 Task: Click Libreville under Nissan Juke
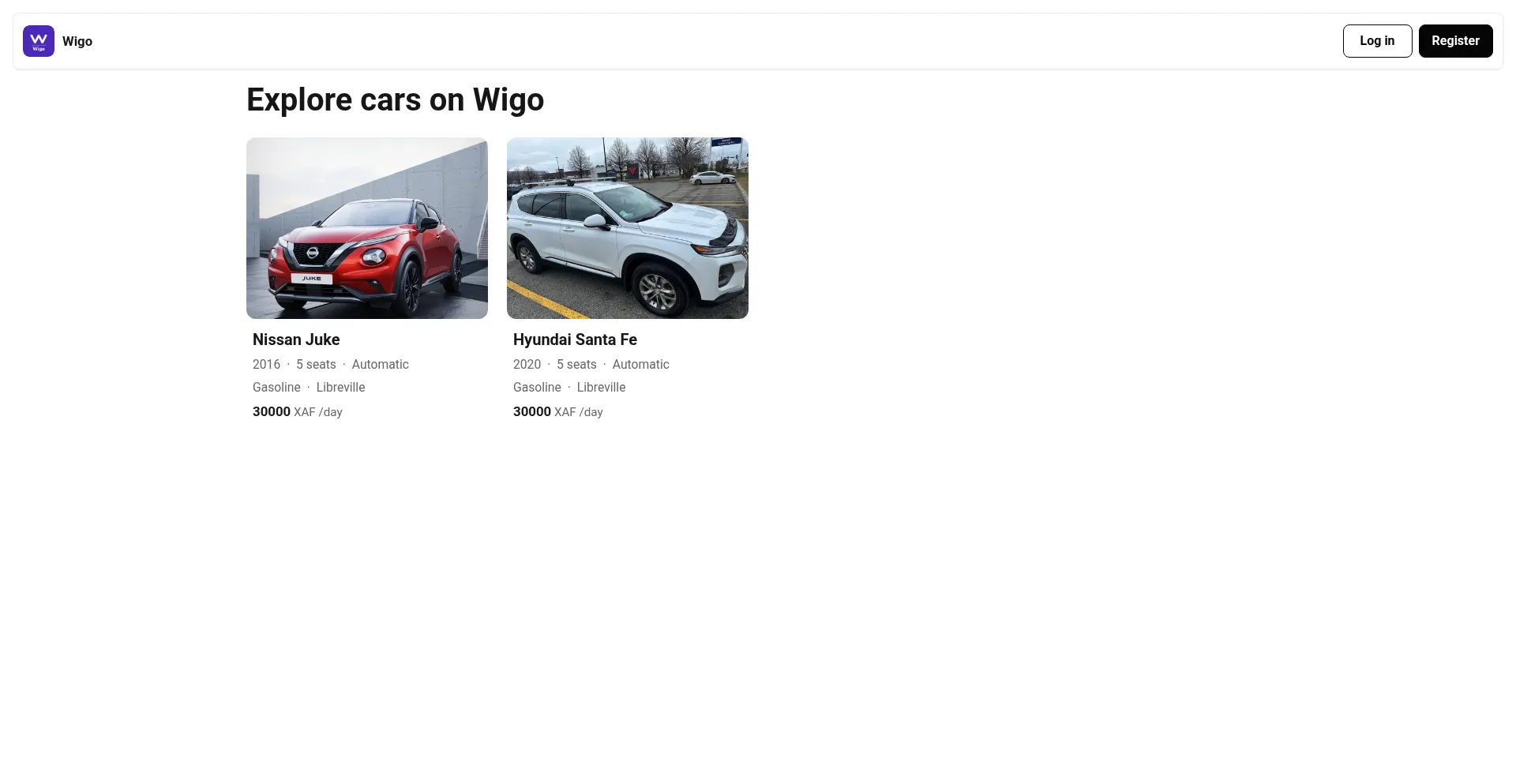point(341,387)
